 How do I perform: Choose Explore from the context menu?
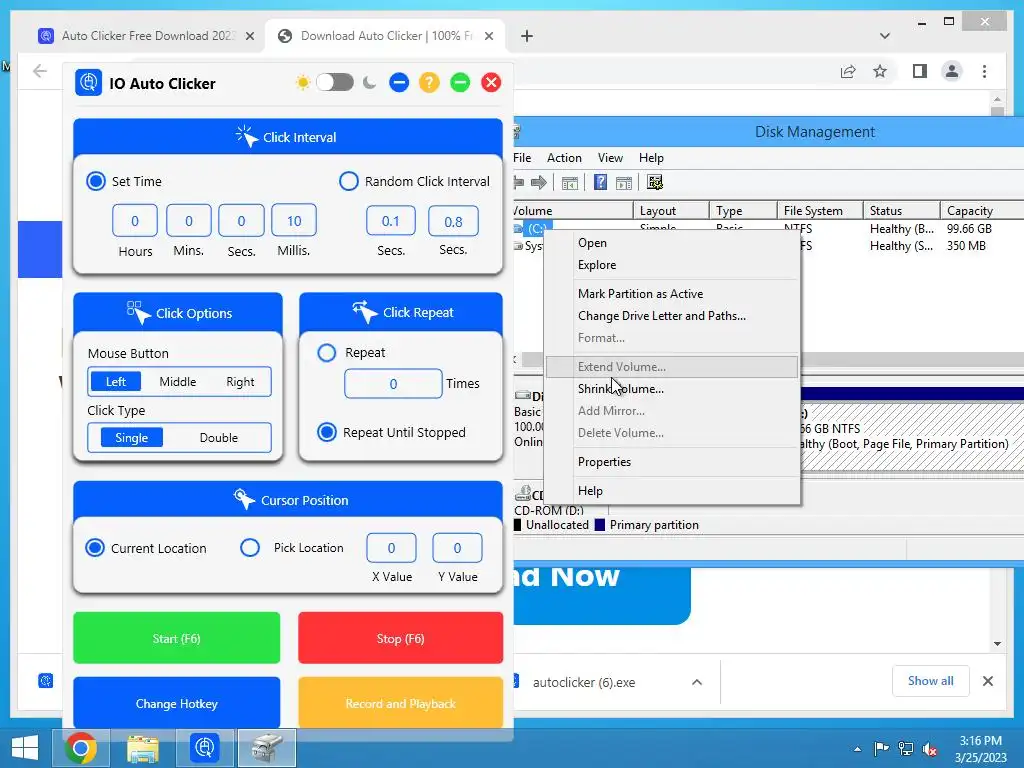point(672,264)
